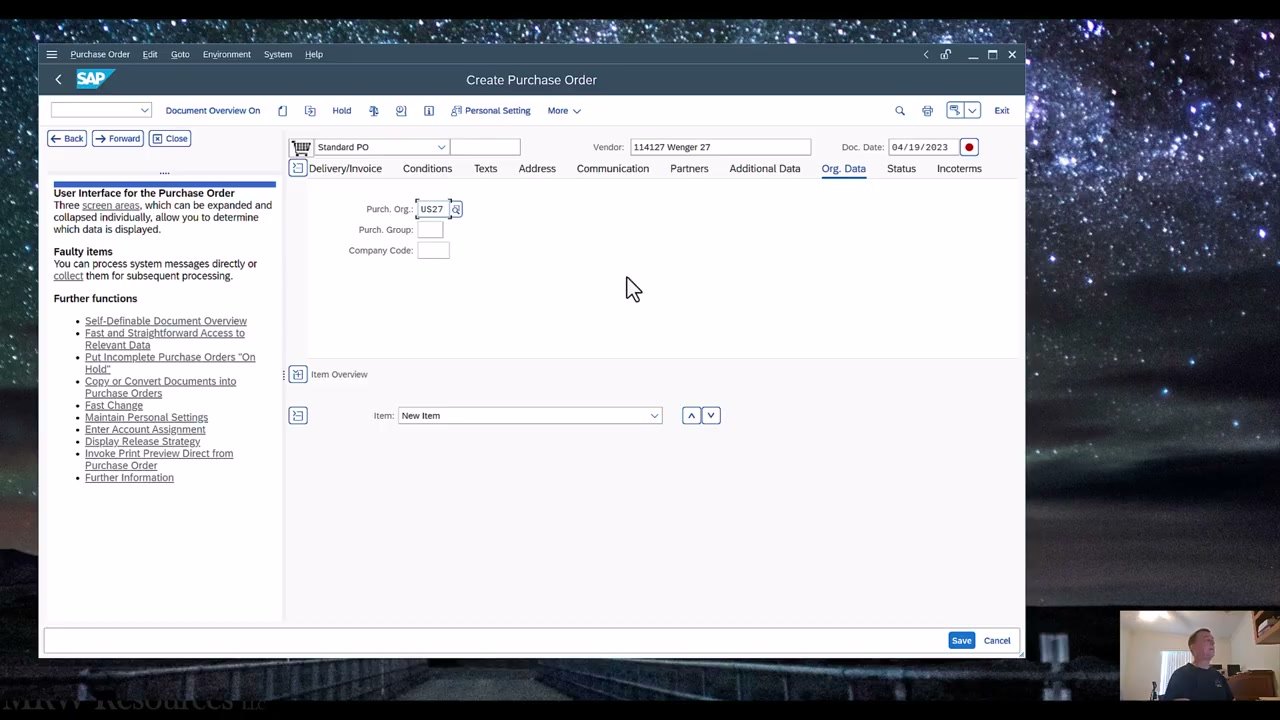Click the Purch. Org. search help icon
This screenshot has height=720, width=1280.
pos(456,209)
